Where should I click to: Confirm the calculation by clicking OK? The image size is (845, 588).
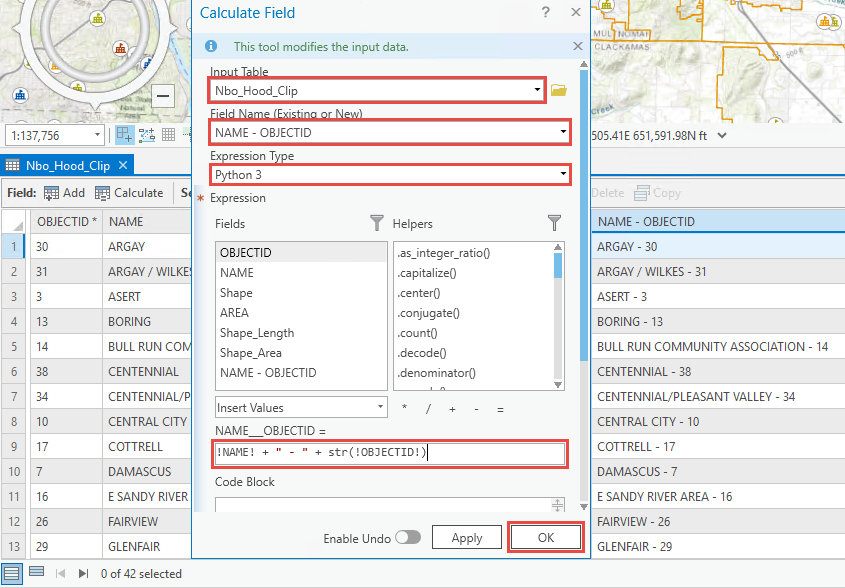pos(545,537)
